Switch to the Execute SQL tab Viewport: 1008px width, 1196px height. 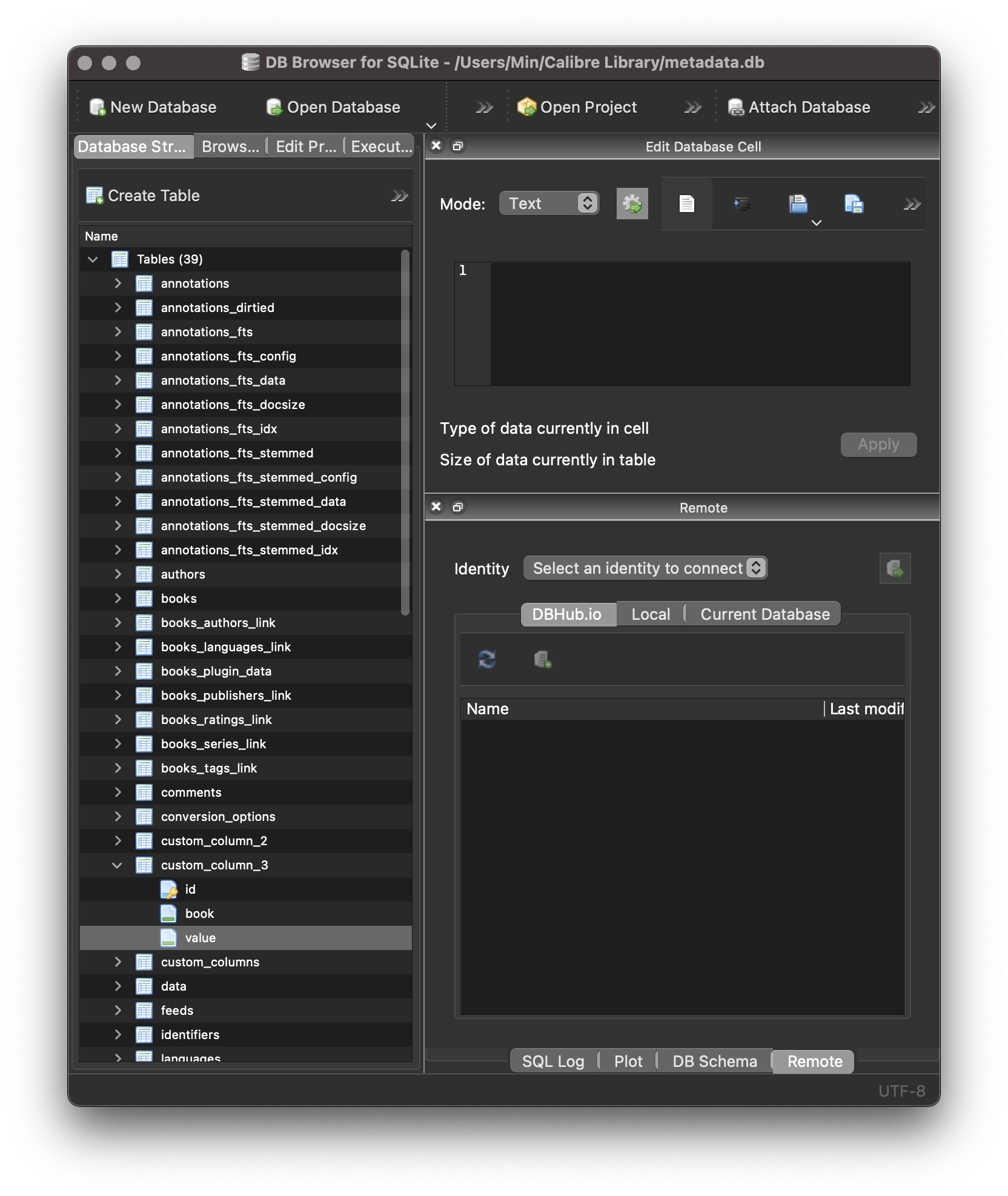coord(381,147)
